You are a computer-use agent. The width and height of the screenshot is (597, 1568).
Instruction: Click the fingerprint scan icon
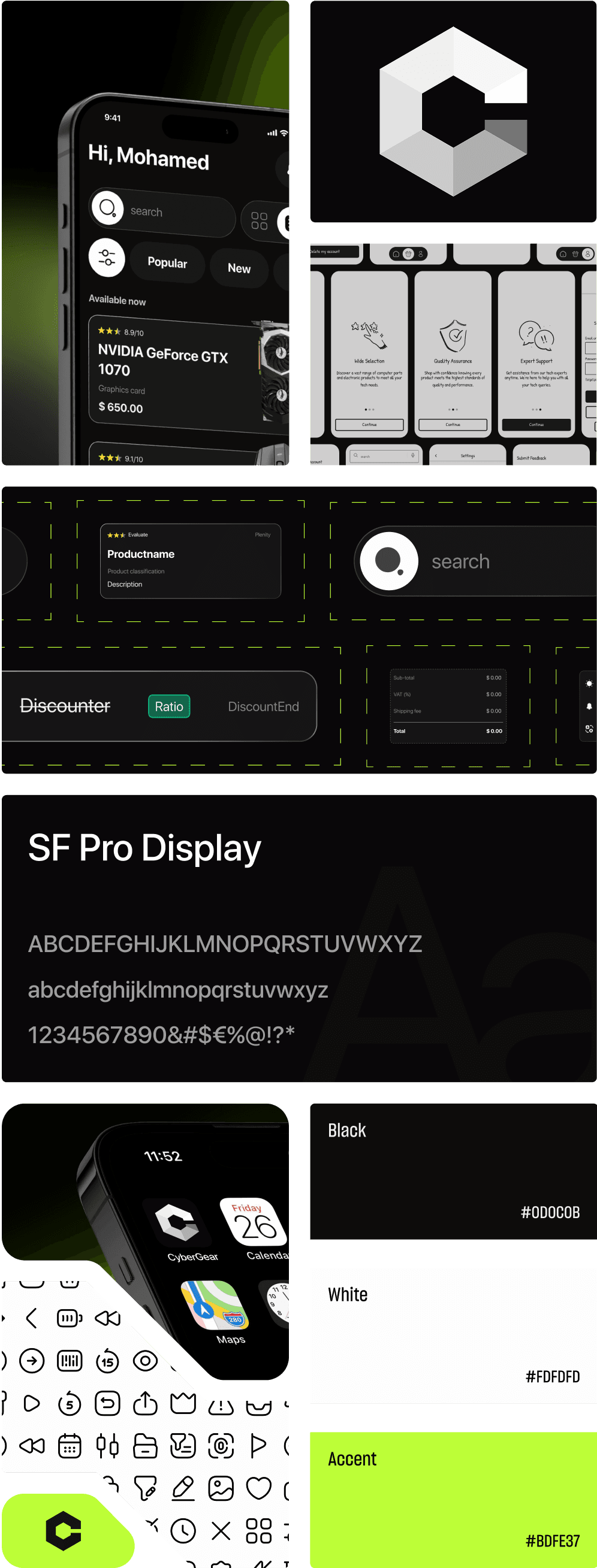(221, 1446)
